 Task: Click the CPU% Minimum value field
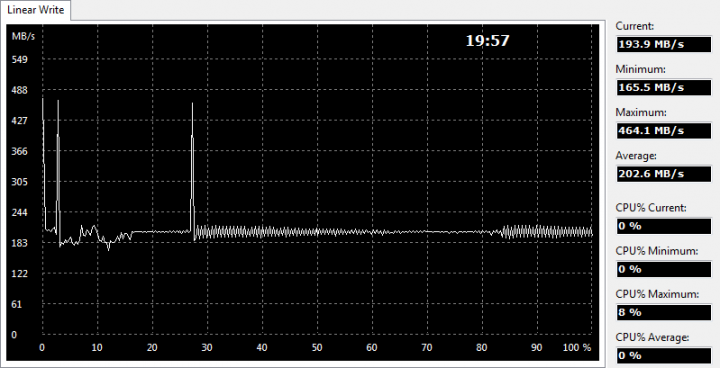[664, 269]
